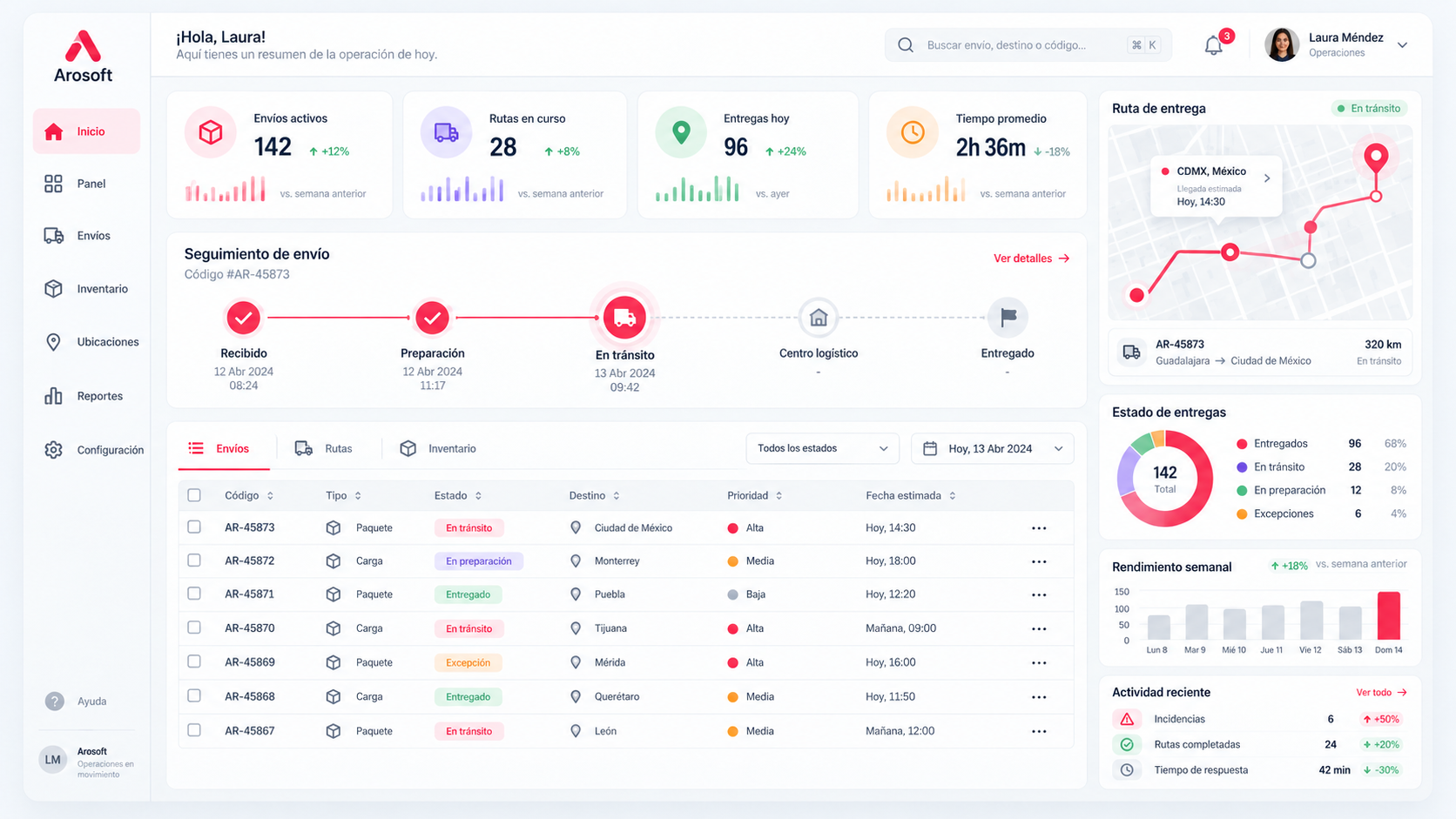Click the Entregado flag step icon
The width and height of the screenshot is (1456, 819).
click(x=1008, y=318)
